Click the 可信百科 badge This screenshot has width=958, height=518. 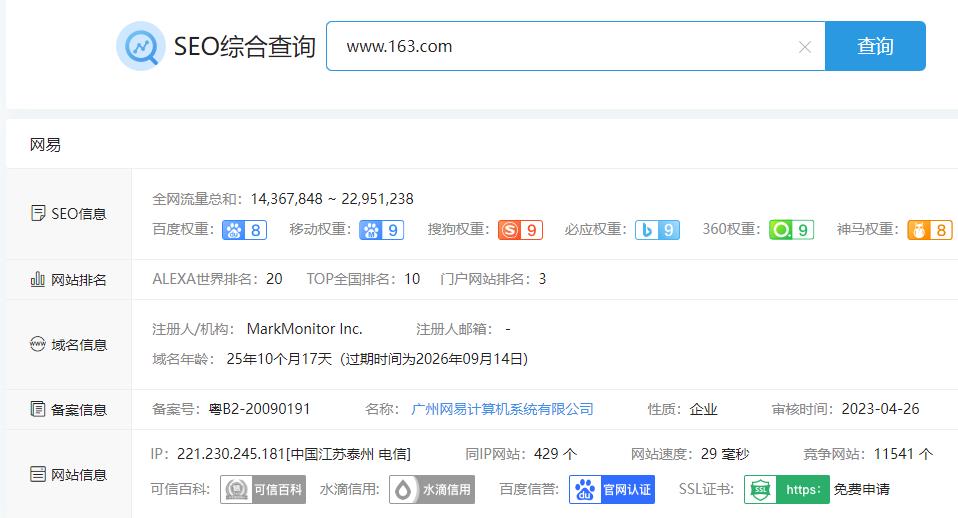(x=262, y=489)
